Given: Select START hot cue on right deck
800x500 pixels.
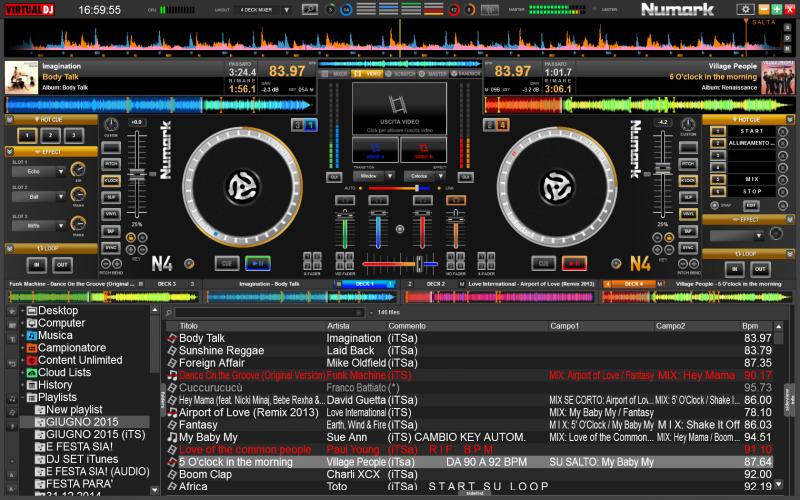Looking at the screenshot, I should coord(751,131).
